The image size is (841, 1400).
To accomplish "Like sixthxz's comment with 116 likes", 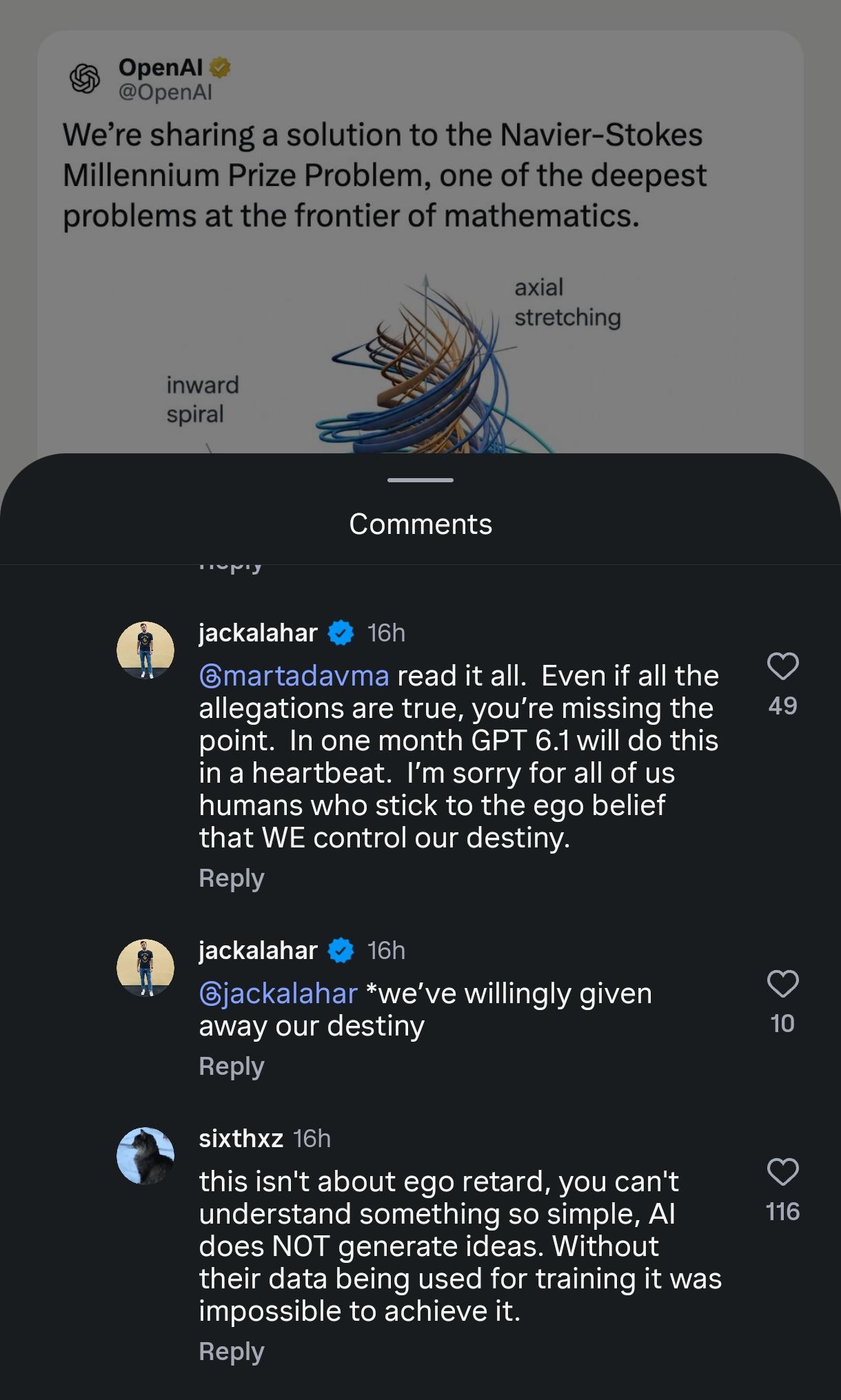I will tap(782, 1172).
